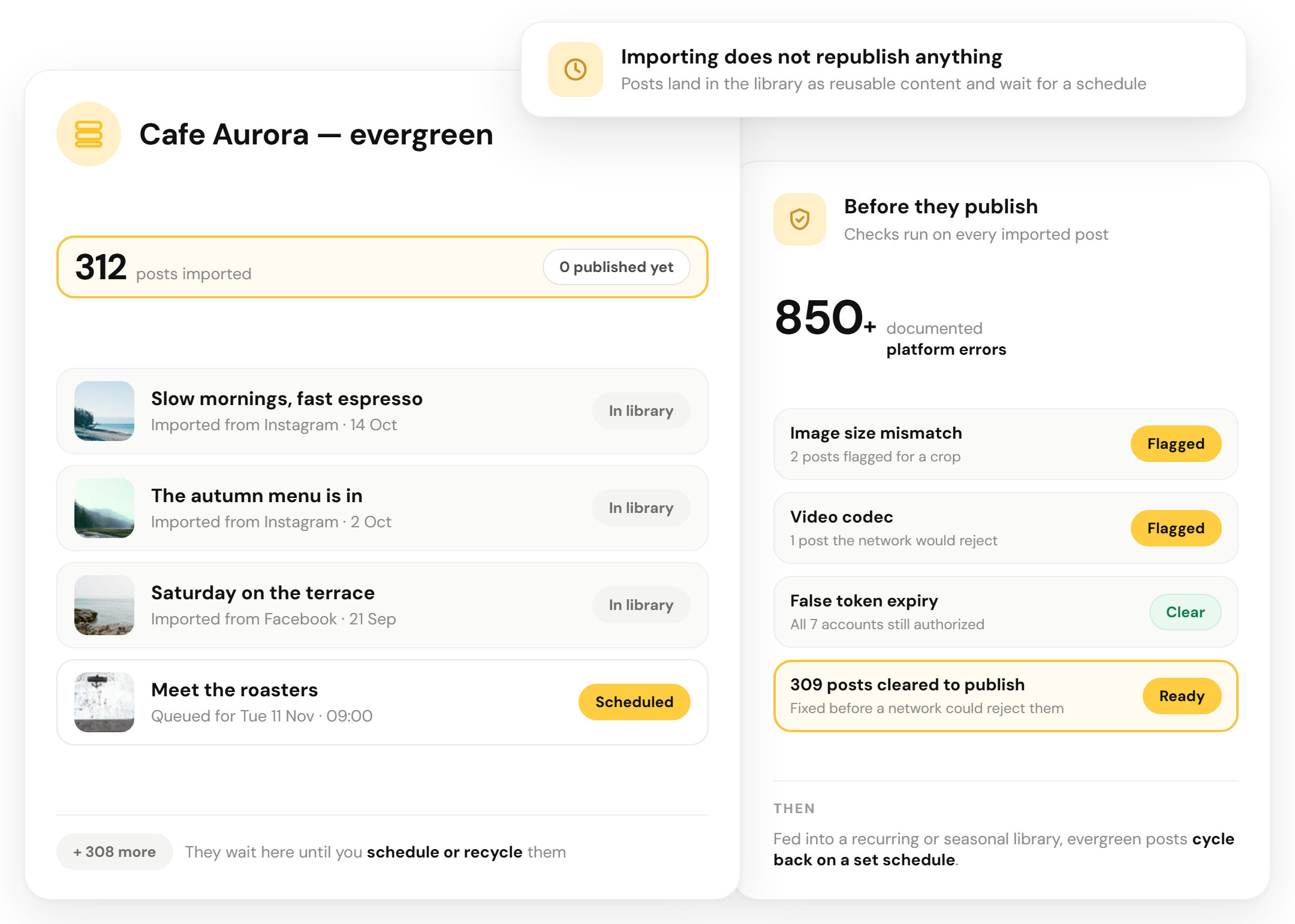1295x924 pixels.
Task: Click 'All 7 accounts still authorized'
Action: point(887,624)
